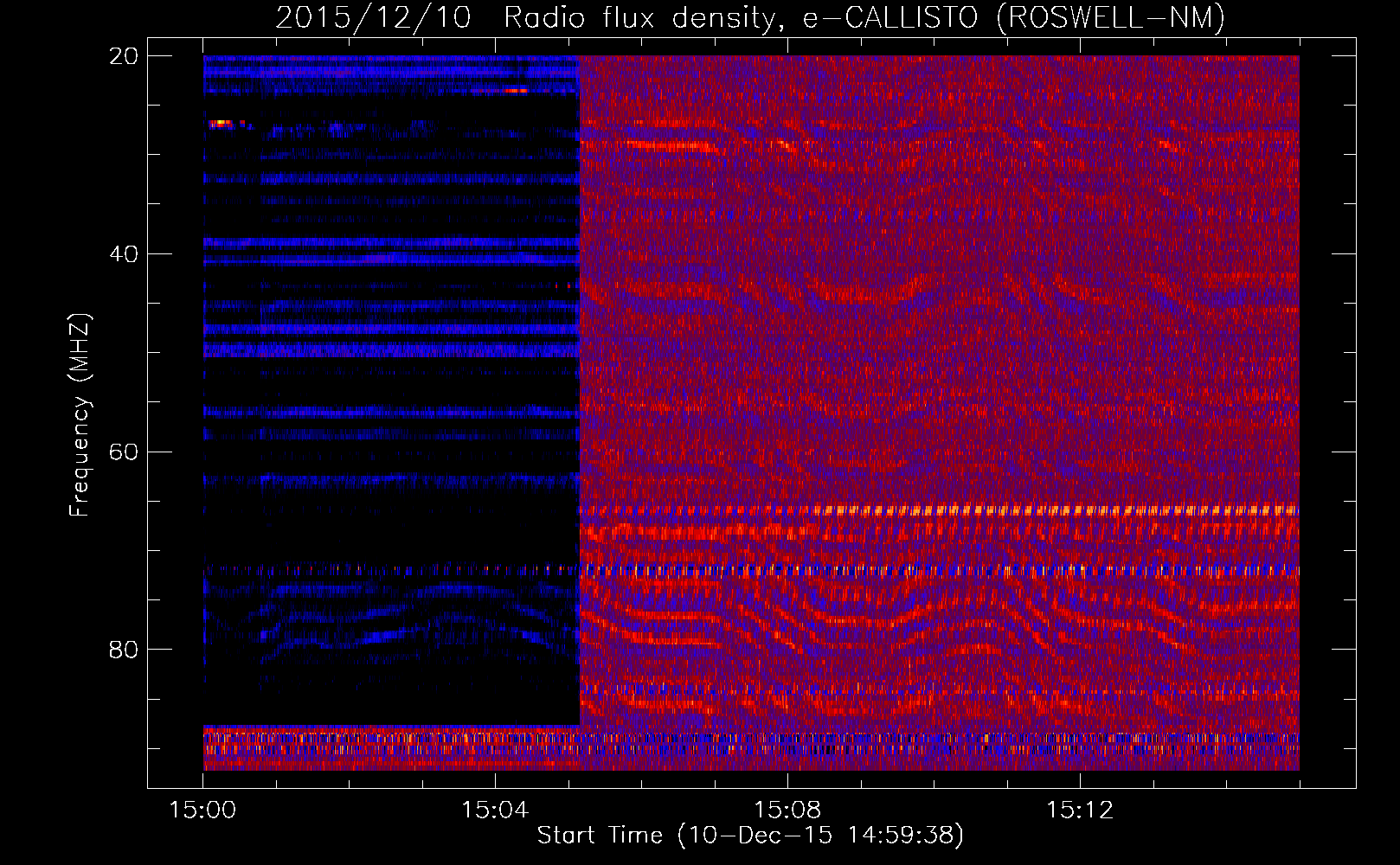Click the '15:08' time tick label
This screenshot has height=865, width=1400.
click(787, 810)
